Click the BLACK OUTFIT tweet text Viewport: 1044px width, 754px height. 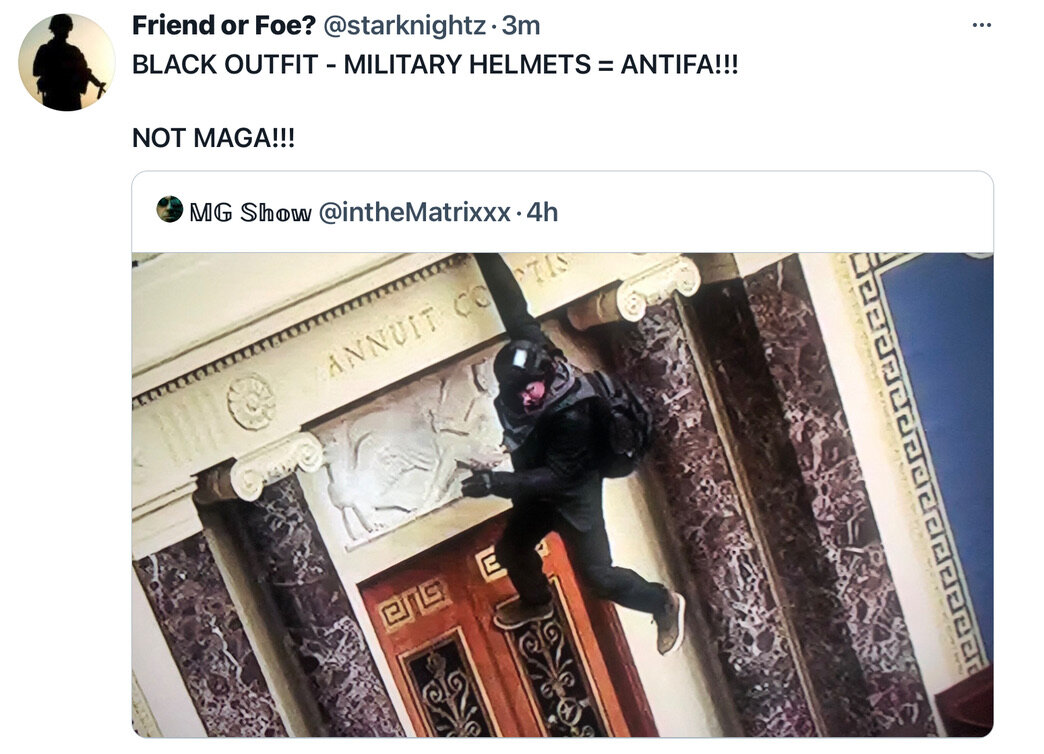click(435, 65)
